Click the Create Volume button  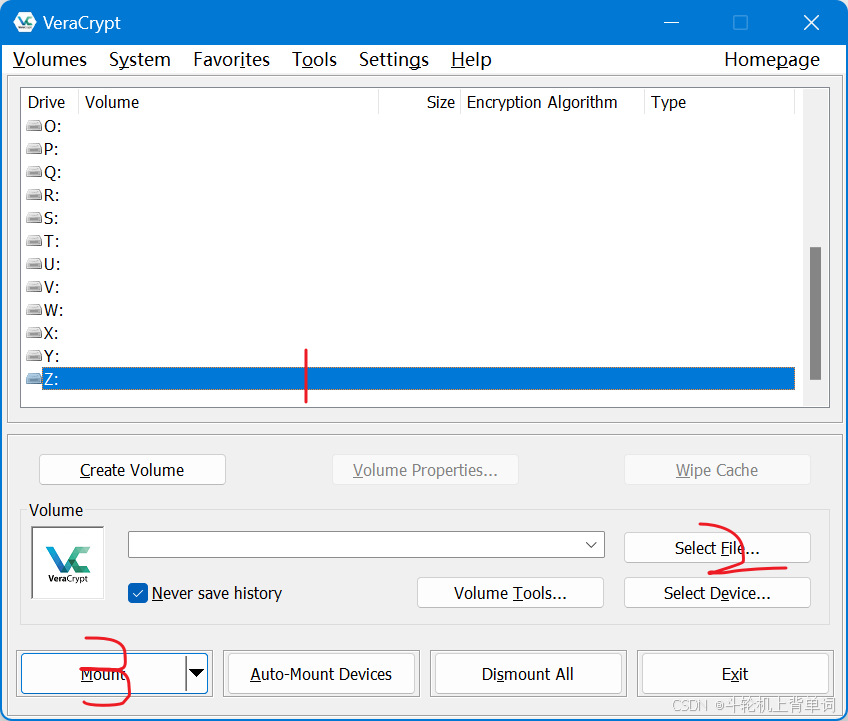point(132,469)
